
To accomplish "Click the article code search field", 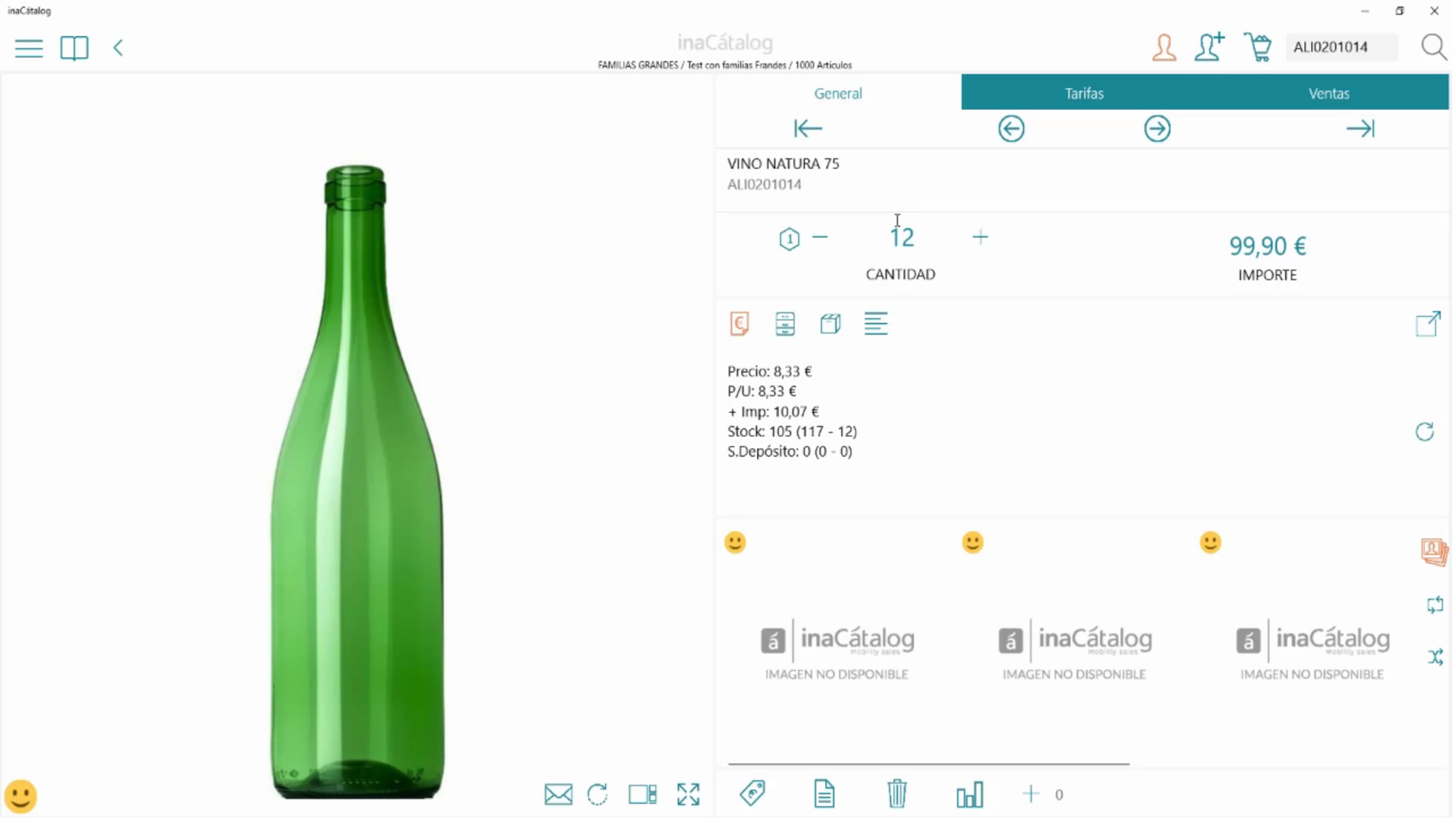I will click(x=1342, y=47).
